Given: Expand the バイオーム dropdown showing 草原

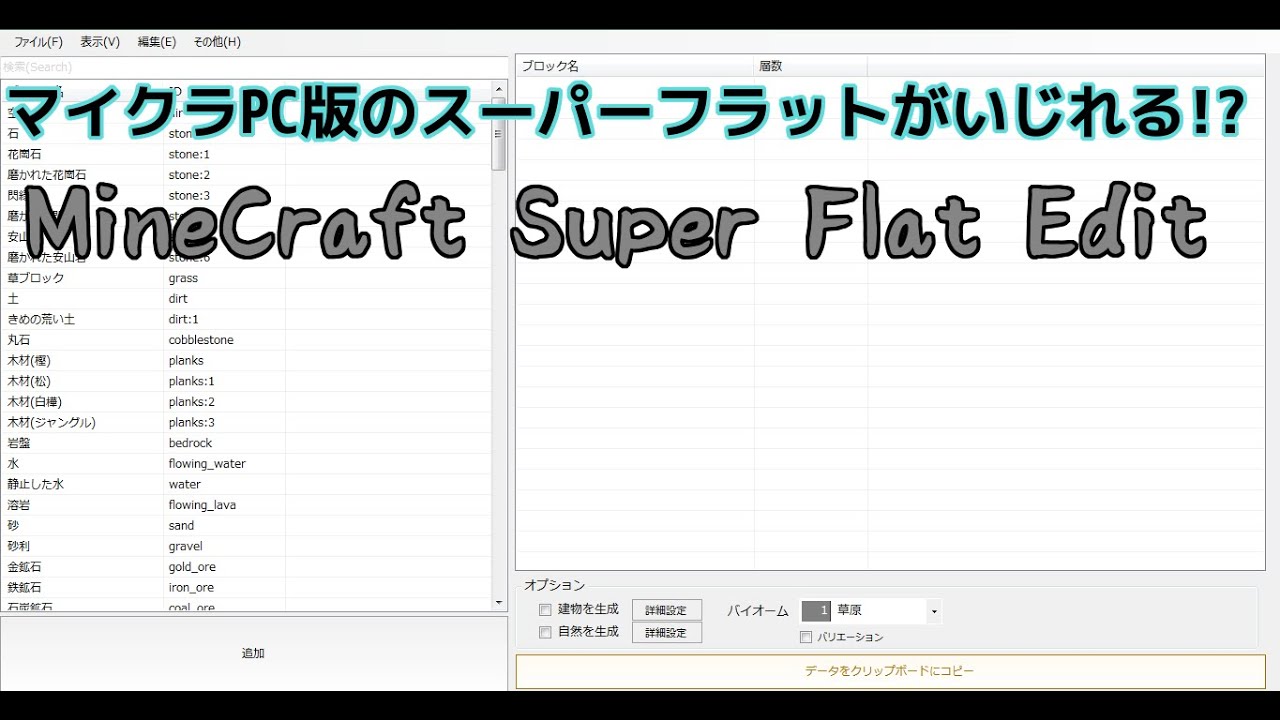Looking at the screenshot, I should [x=934, y=611].
